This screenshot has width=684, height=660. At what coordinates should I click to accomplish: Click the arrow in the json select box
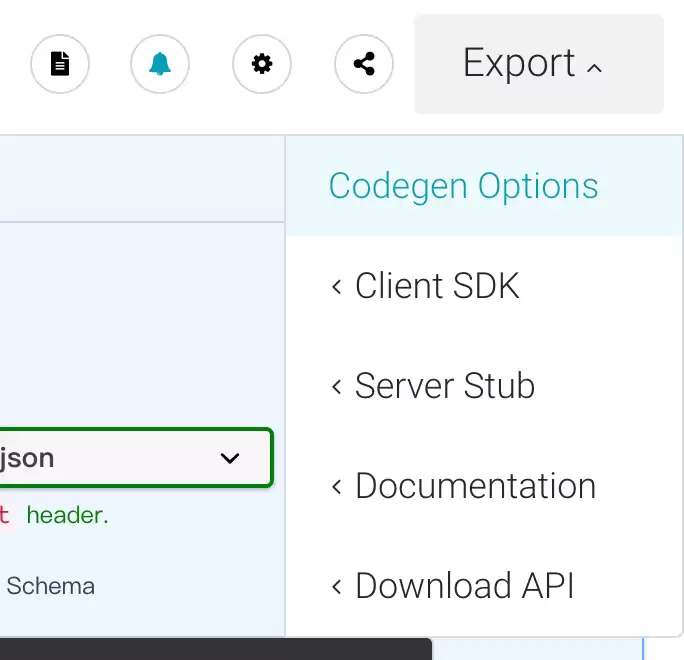pos(230,458)
